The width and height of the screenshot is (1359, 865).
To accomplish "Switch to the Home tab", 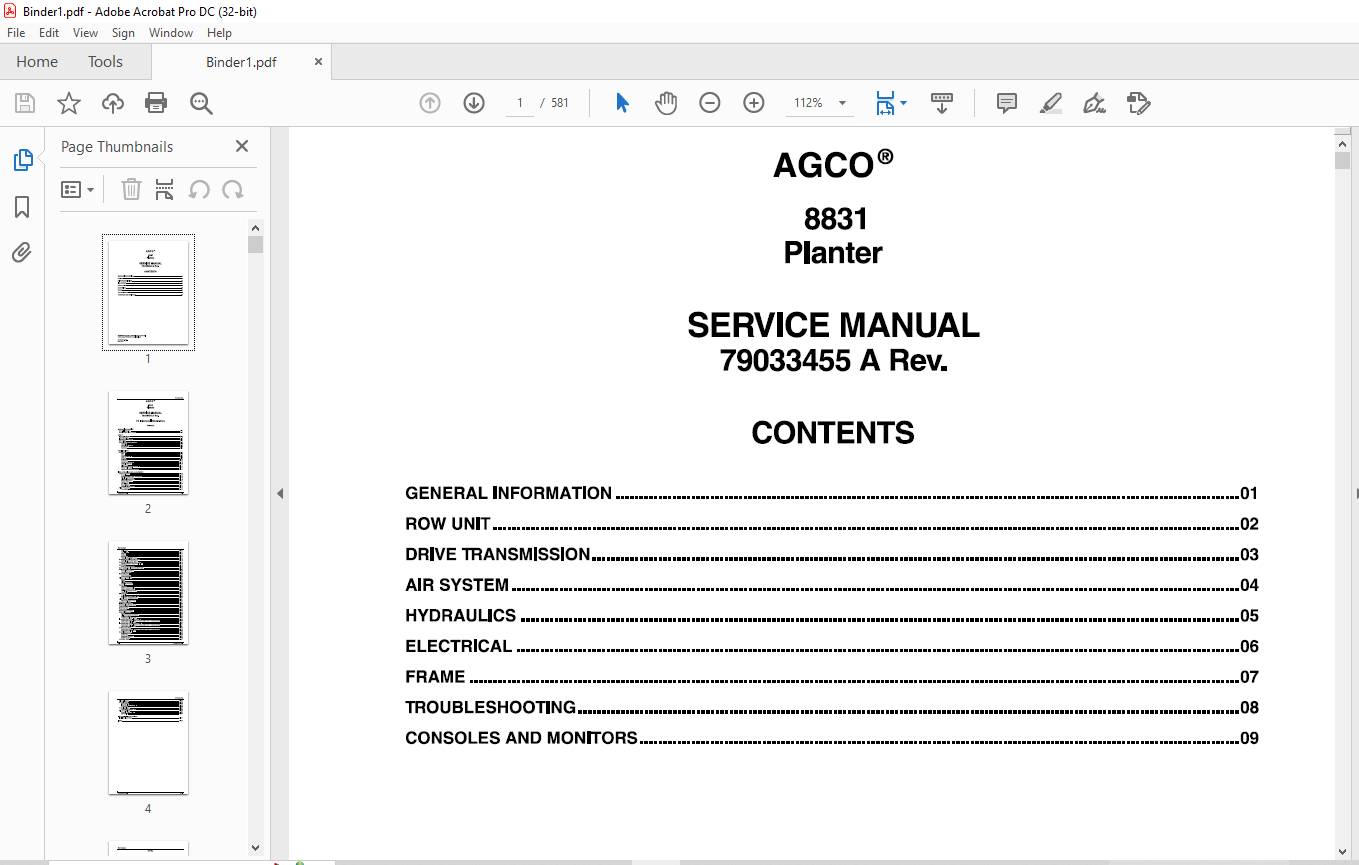I will click(x=37, y=62).
